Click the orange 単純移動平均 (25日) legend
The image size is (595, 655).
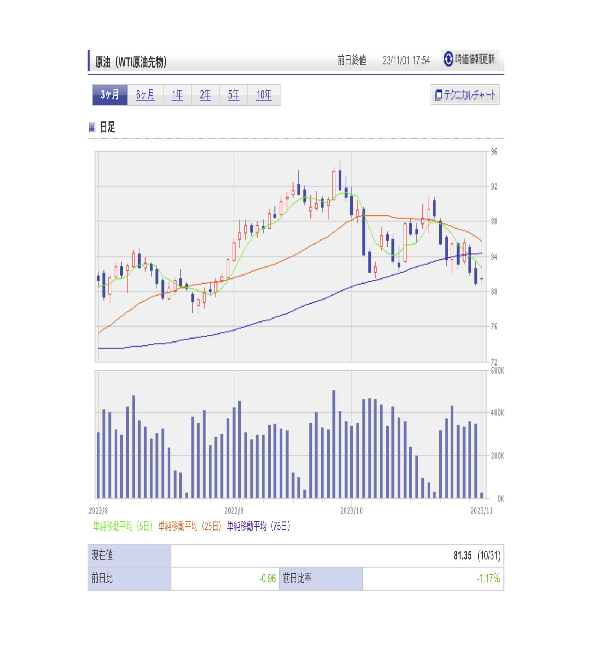tap(190, 526)
